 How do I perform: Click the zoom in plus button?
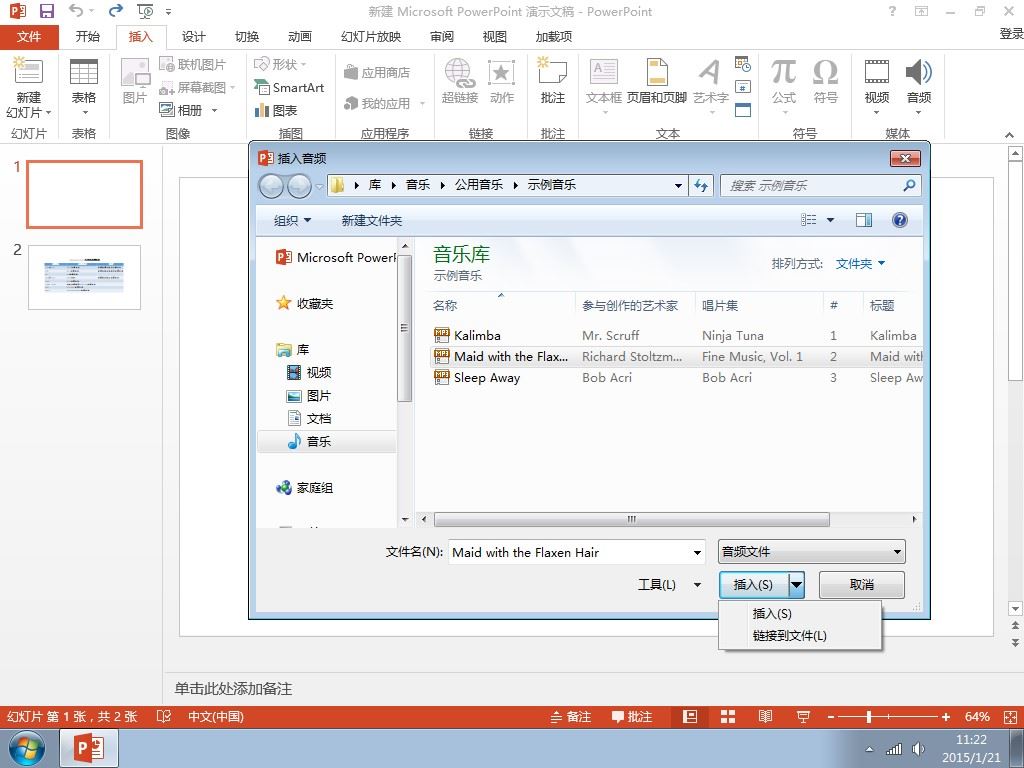945,717
